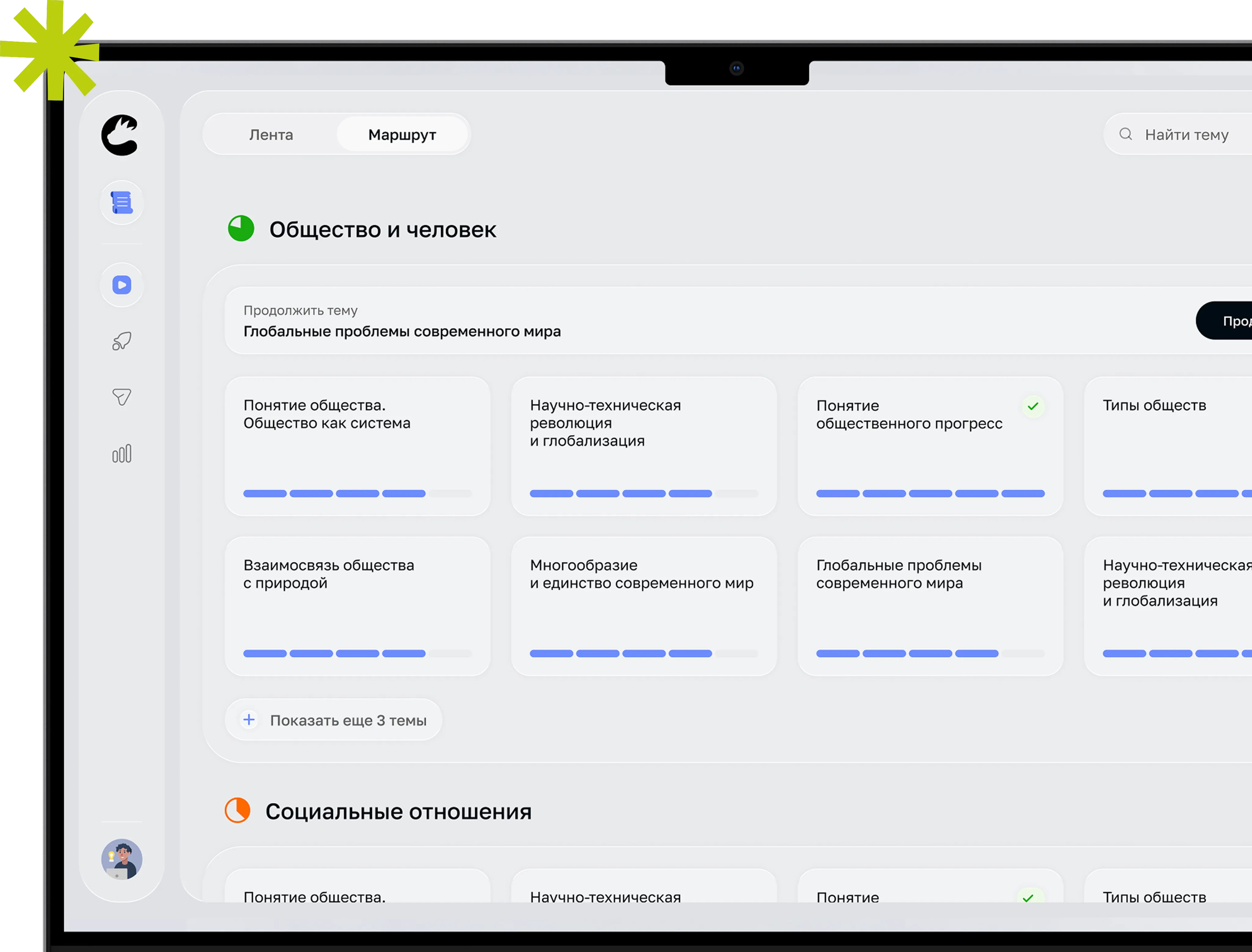Click the orange progress pie icon near Социальные отношения

(238, 810)
